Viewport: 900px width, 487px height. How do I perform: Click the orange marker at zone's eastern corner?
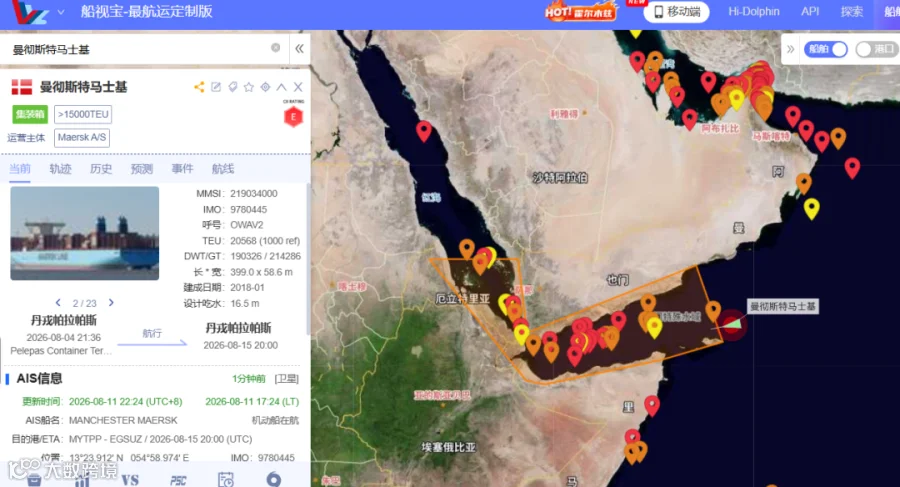tap(713, 311)
